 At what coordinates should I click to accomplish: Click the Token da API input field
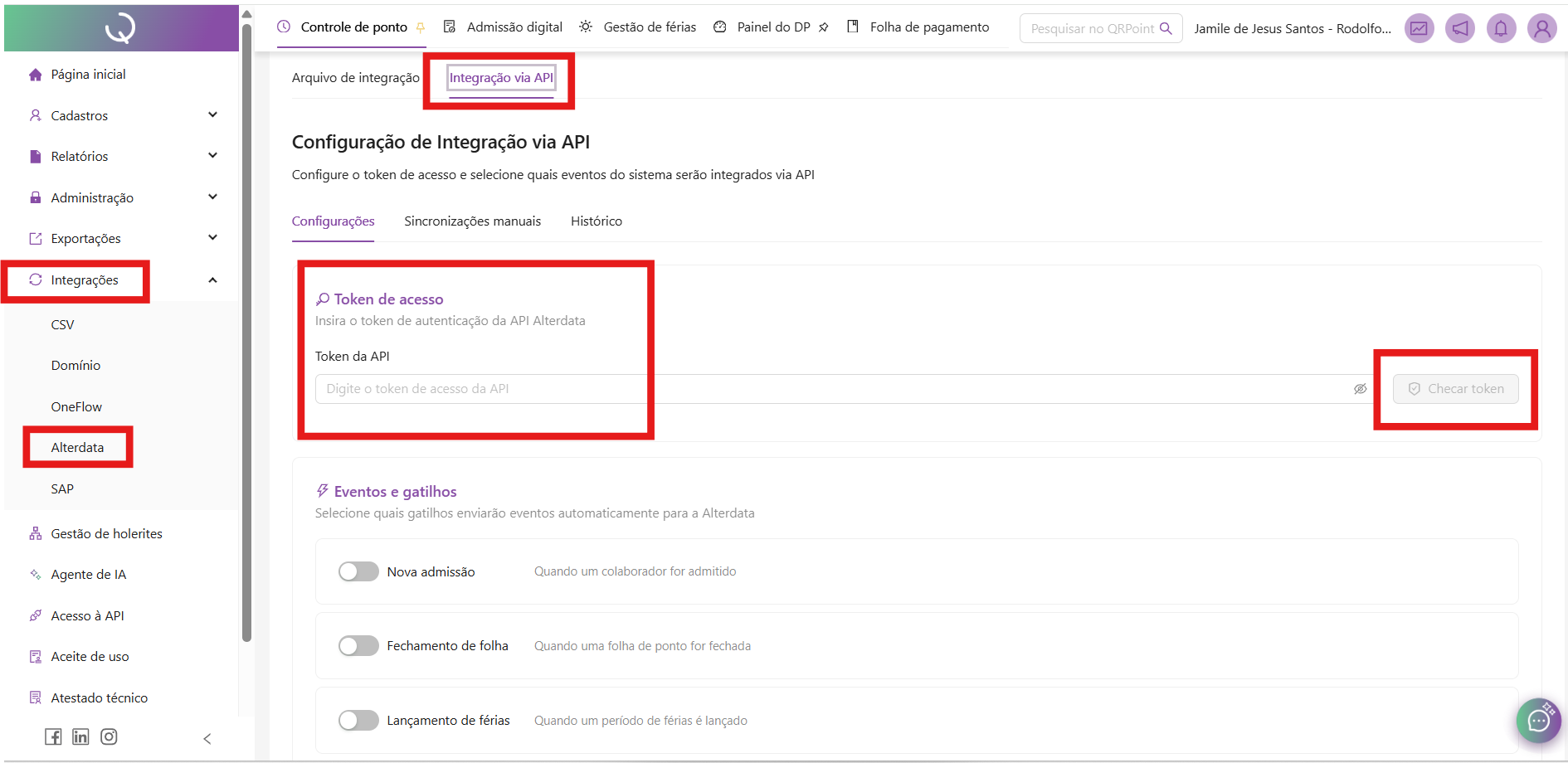[x=830, y=389]
